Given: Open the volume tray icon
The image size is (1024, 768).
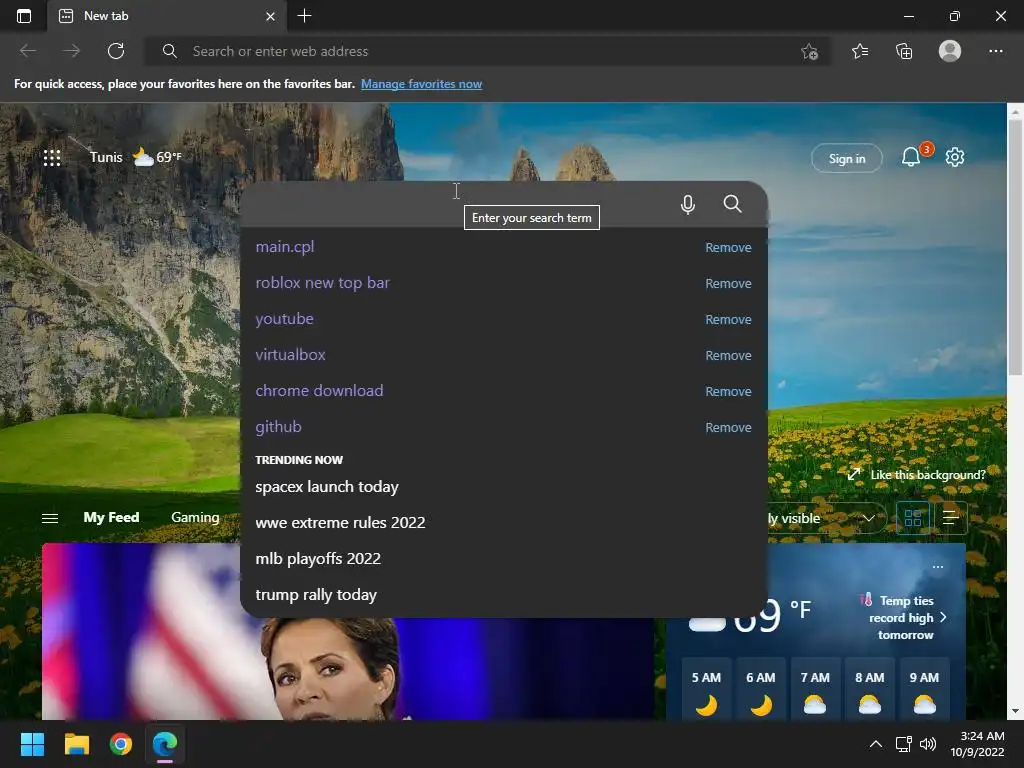Looking at the screenshot, I should (x=927, y=744).
